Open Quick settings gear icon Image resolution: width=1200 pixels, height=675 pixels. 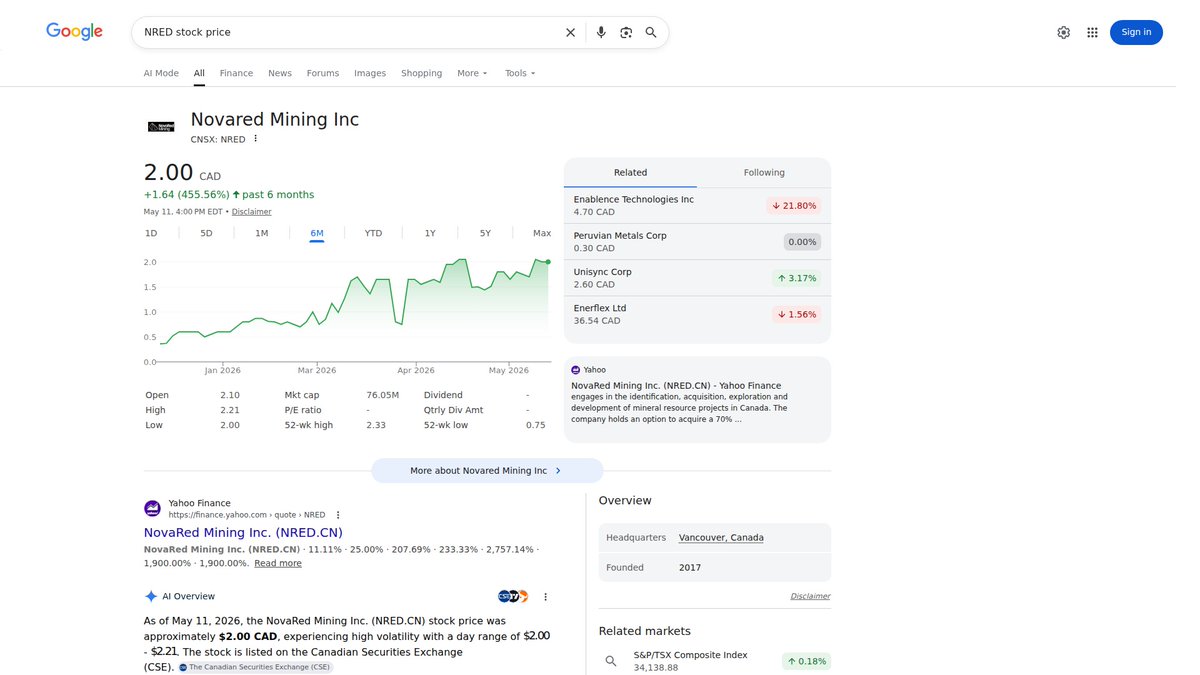(1063, 32)
